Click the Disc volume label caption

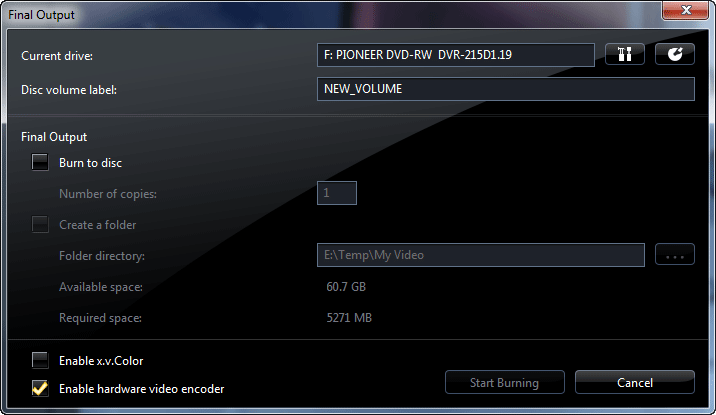pyautogui.click(x=69, y=90)
